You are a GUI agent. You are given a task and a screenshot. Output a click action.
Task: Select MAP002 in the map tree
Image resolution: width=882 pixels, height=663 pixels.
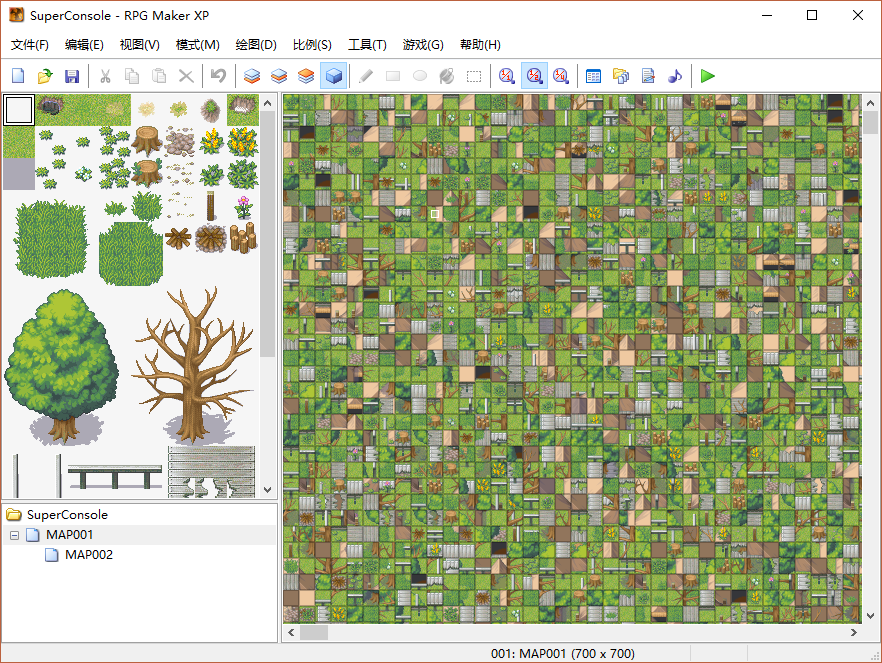pos(88,555)
